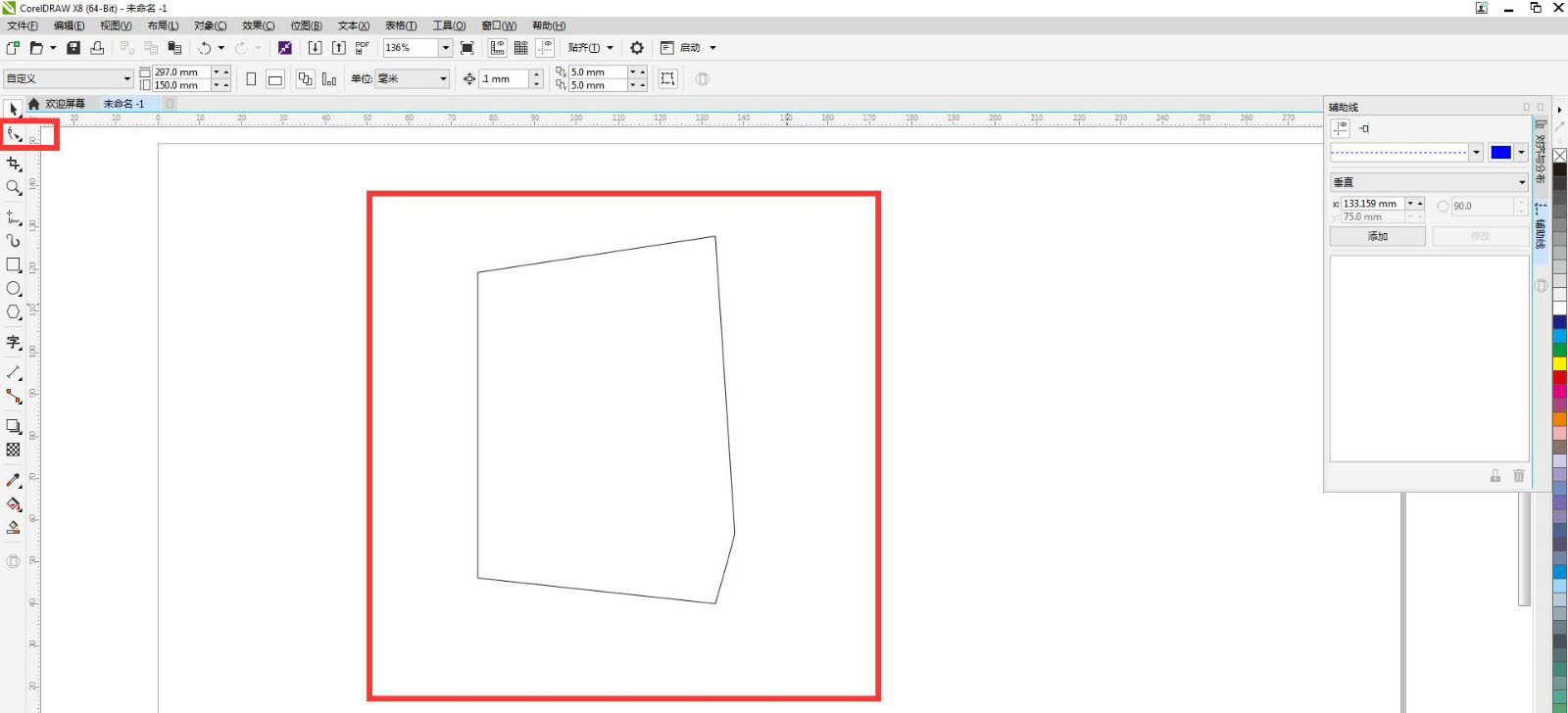
Task: Open the 效果(C) menu
Action: point(258,25)
